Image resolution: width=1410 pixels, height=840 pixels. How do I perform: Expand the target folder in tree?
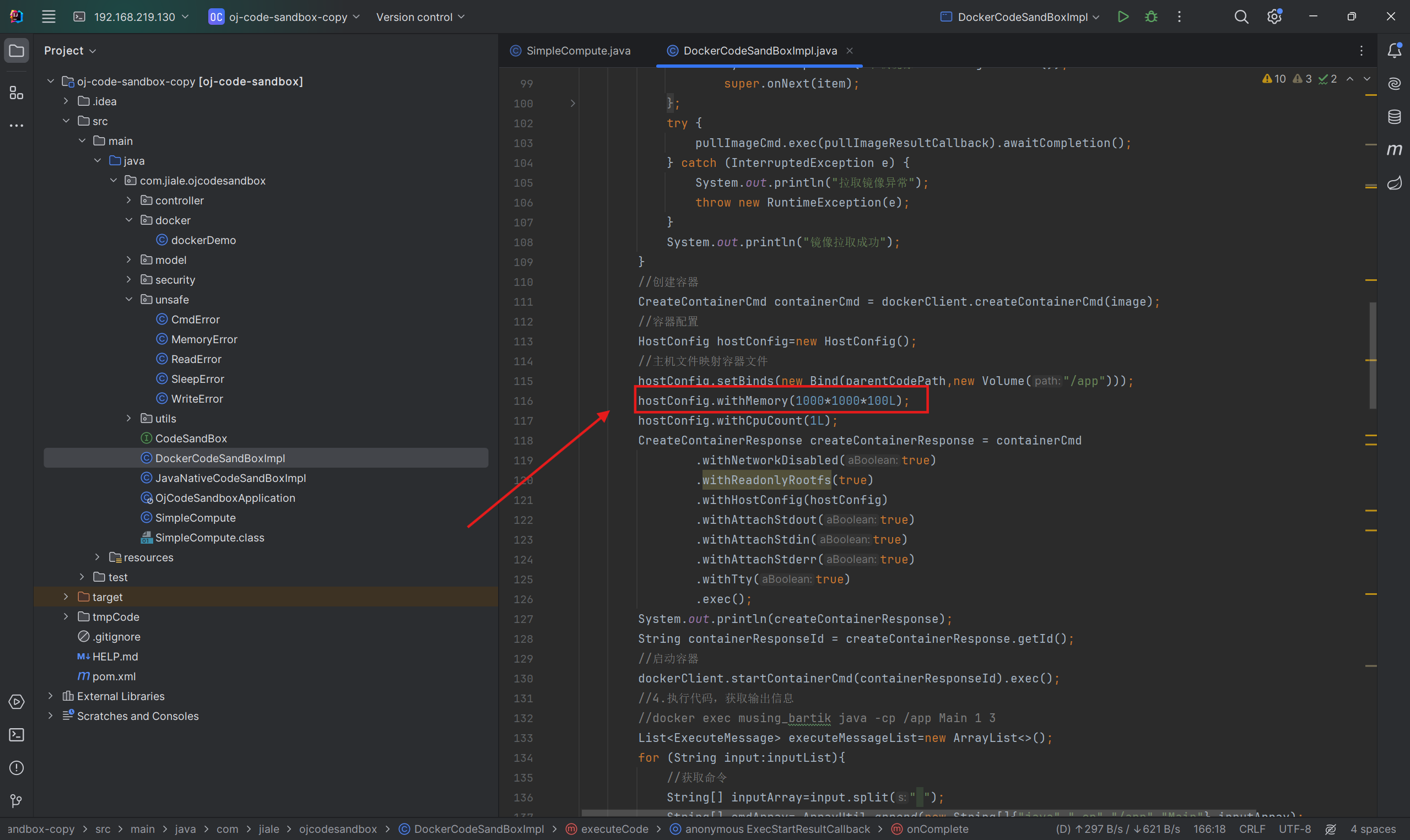66,597
